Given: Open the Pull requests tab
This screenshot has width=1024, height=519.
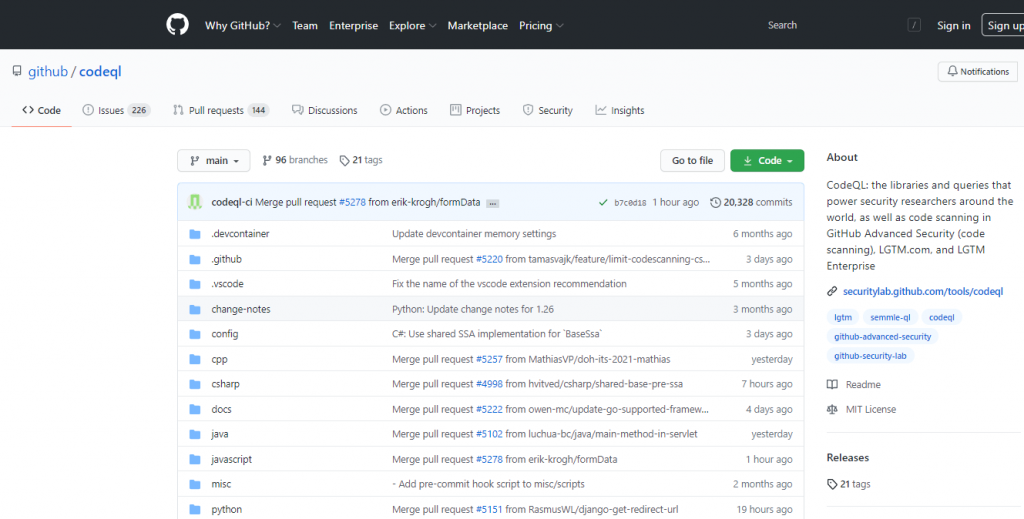Looking at the screenshot, I should (221, 110).
